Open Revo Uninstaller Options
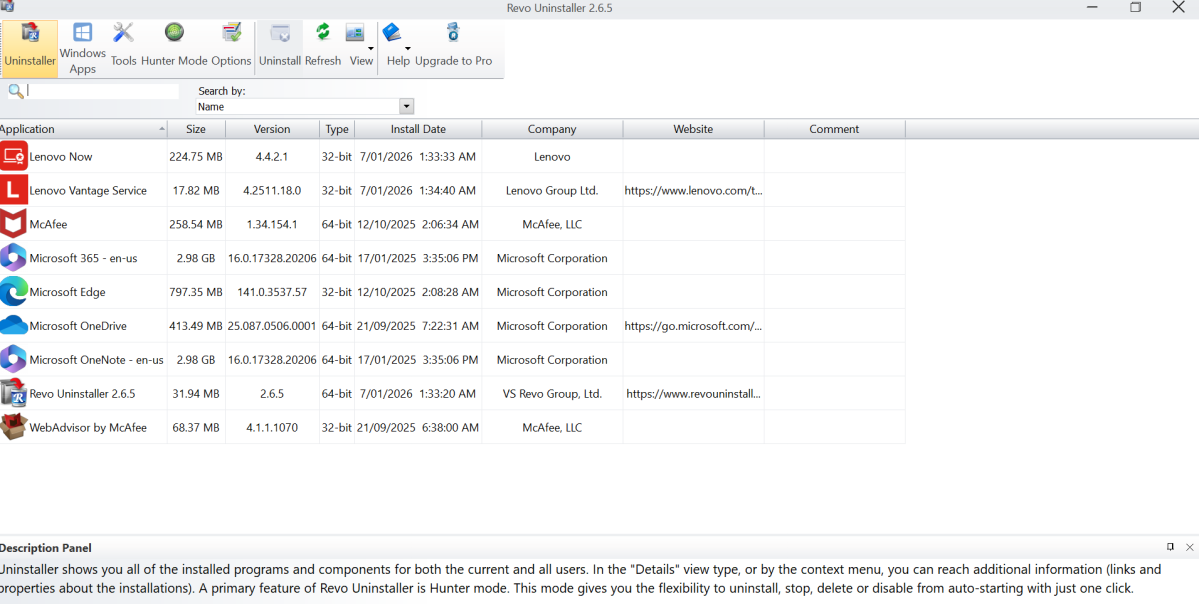Viewport: 1199px width, 604px height. (x=231, y=40)
